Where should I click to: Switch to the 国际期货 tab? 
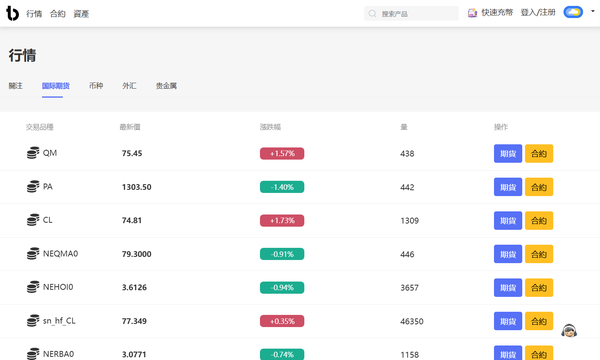(x=56, y=86)
